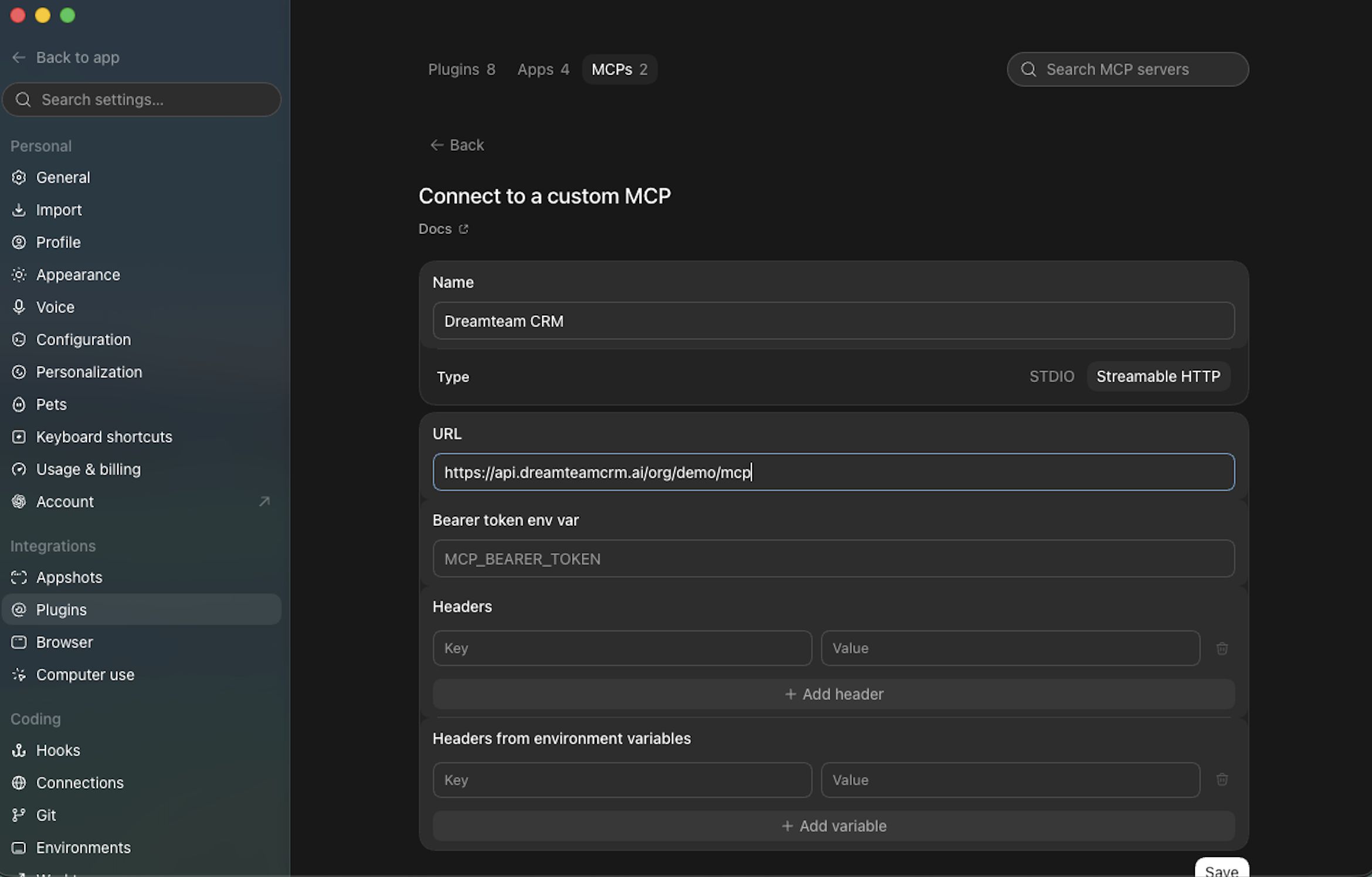Click the Import download icon
1372x877 pixels.
19,210
